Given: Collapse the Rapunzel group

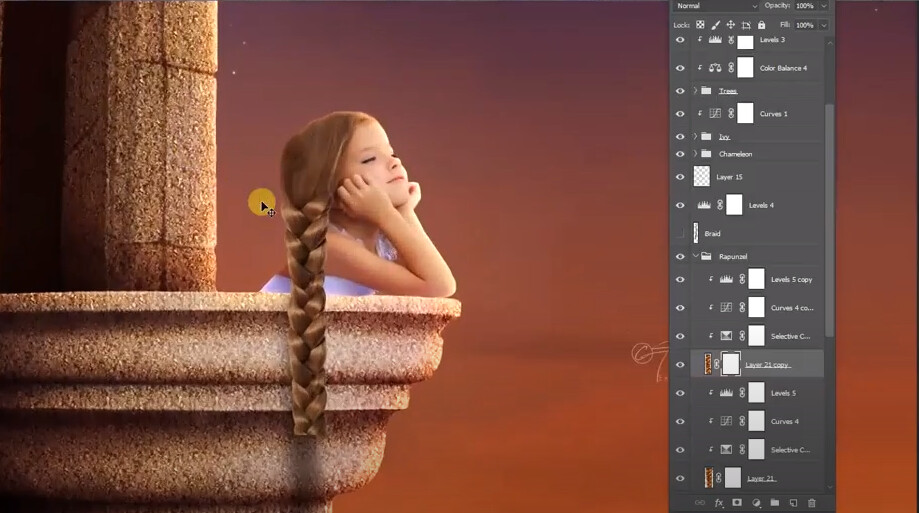Looking at the screenshot, I should pos(696,257).
